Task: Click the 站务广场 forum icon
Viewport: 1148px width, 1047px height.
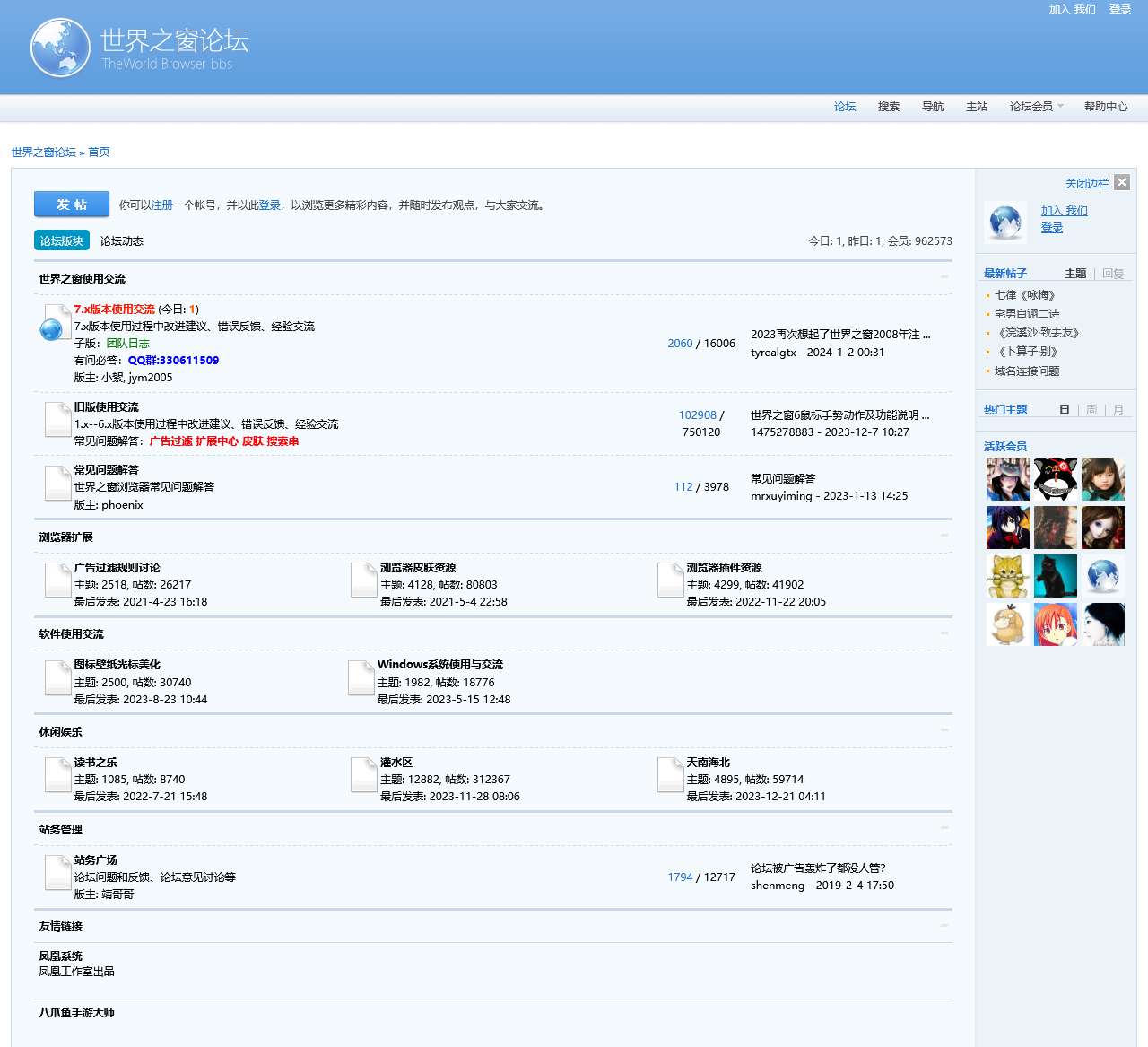Action: 56,872
